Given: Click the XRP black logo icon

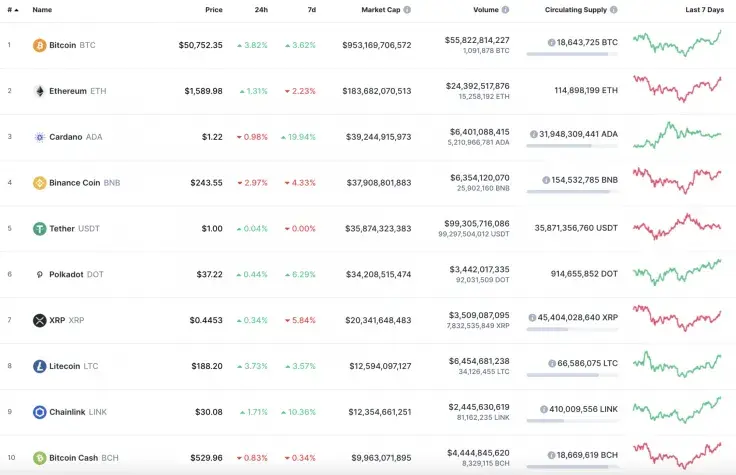Looking at the screenshot, I should pyautogui.click(x=39, y=320).
